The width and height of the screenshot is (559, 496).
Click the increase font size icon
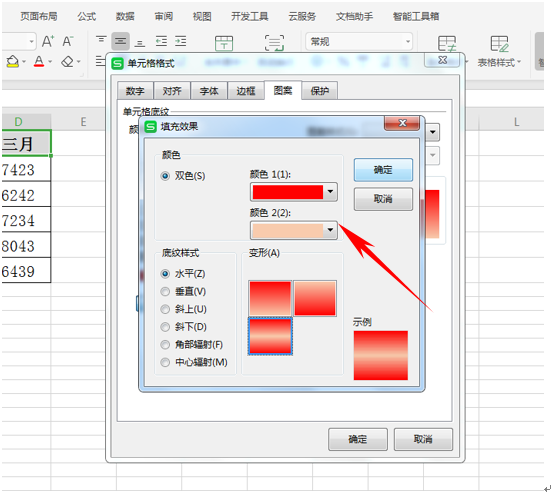48,41
